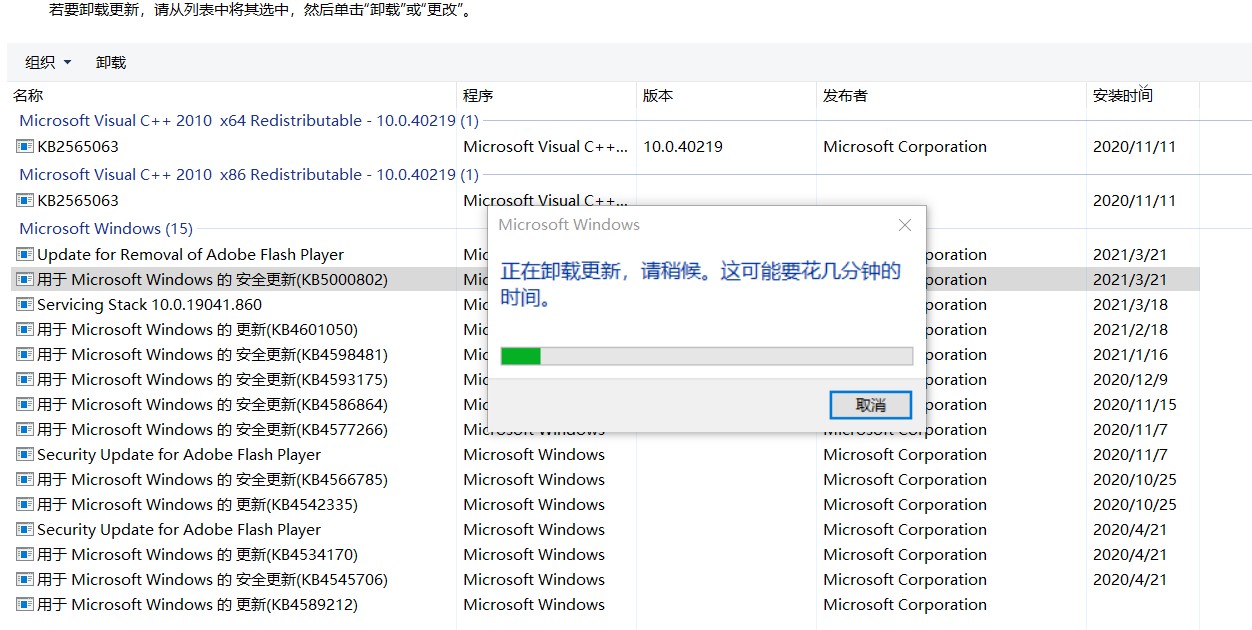The image size is (1252, 630).
Task: Click the 2021/2/18 install date cell
Action: [1131, 329]
